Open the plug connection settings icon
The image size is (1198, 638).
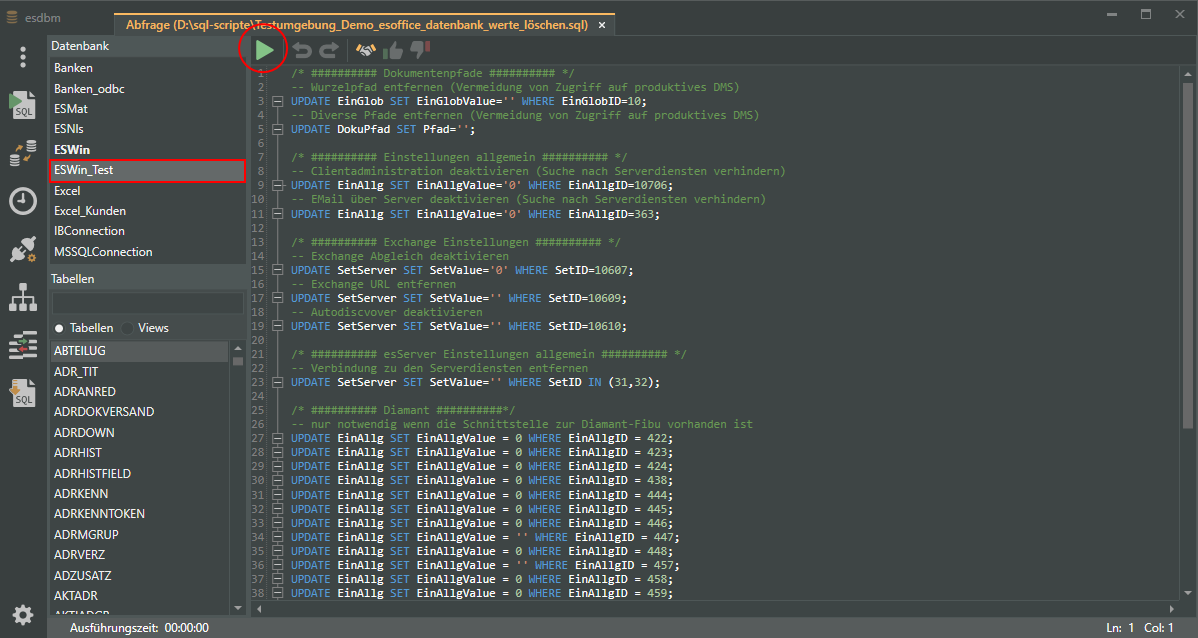22,250
